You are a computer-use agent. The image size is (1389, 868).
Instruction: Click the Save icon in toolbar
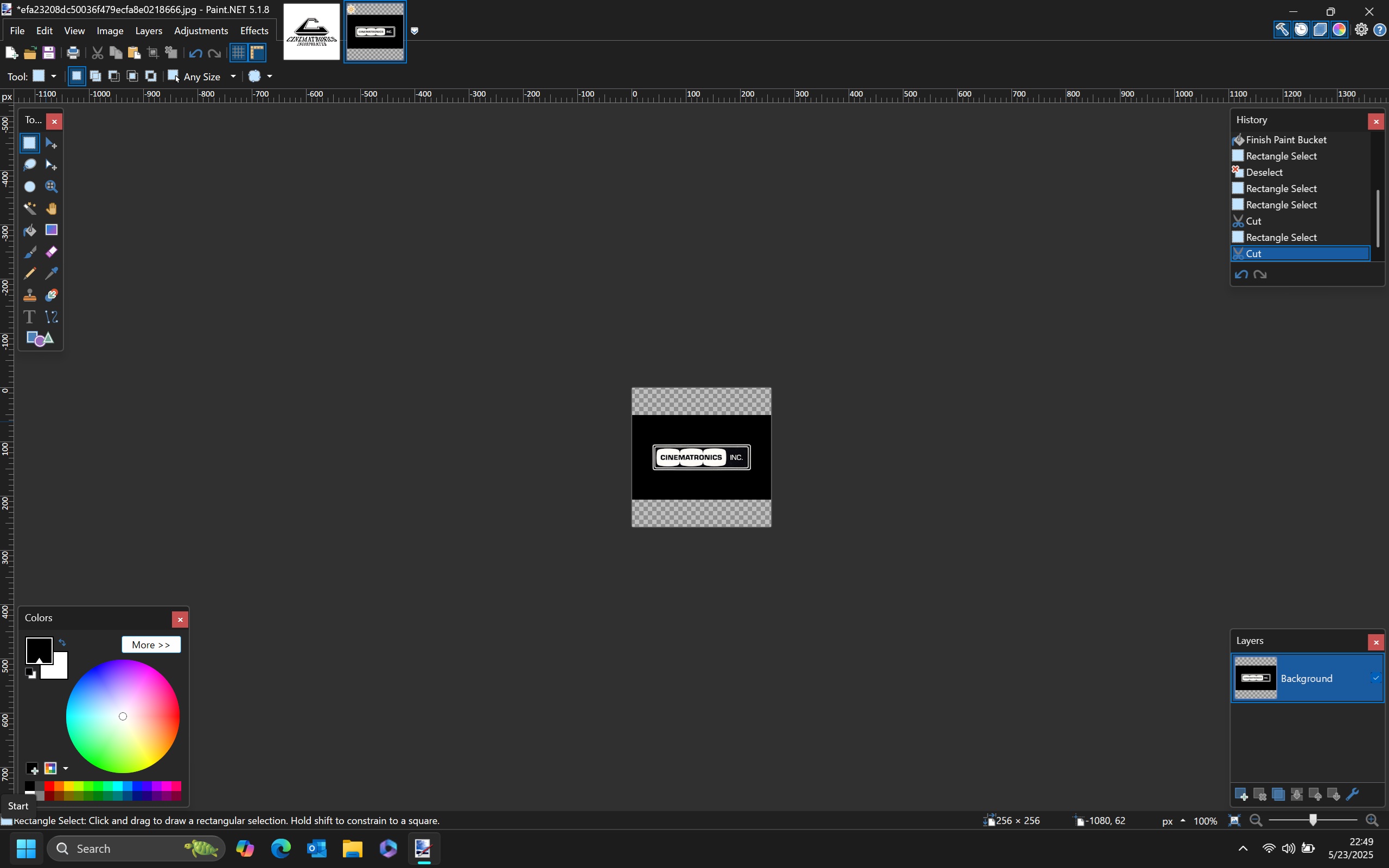[x=49, y=53]
